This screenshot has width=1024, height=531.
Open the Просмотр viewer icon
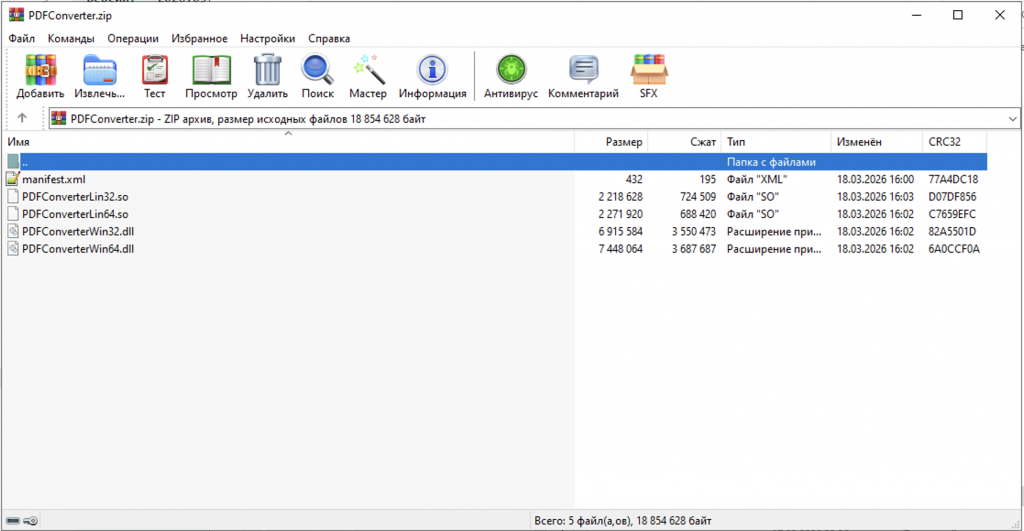[x=211, y=70]
